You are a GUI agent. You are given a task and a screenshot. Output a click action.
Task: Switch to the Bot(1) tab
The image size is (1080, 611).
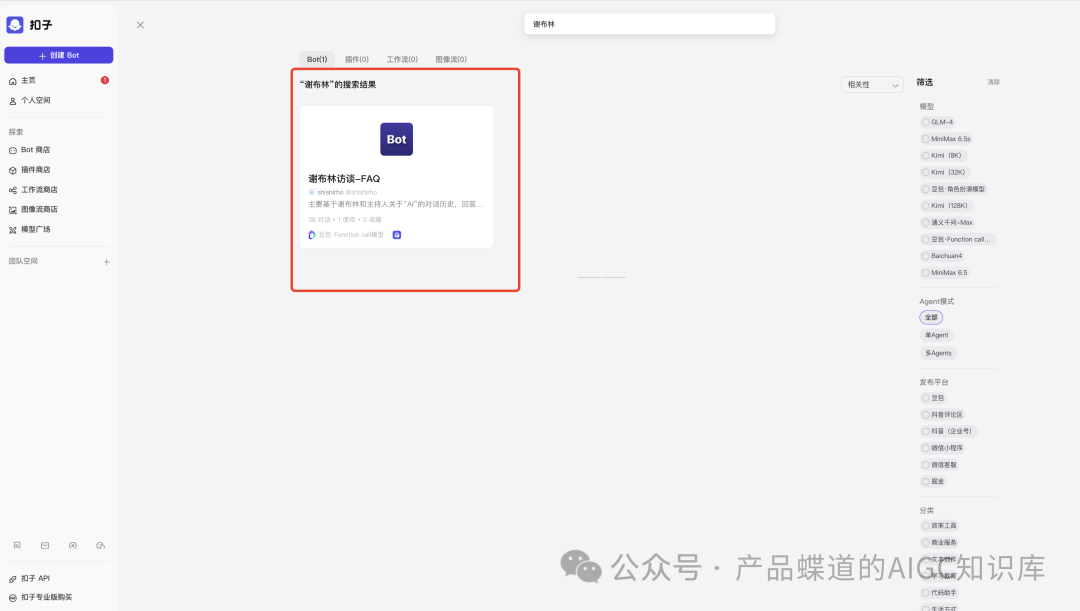coord(317,59)
